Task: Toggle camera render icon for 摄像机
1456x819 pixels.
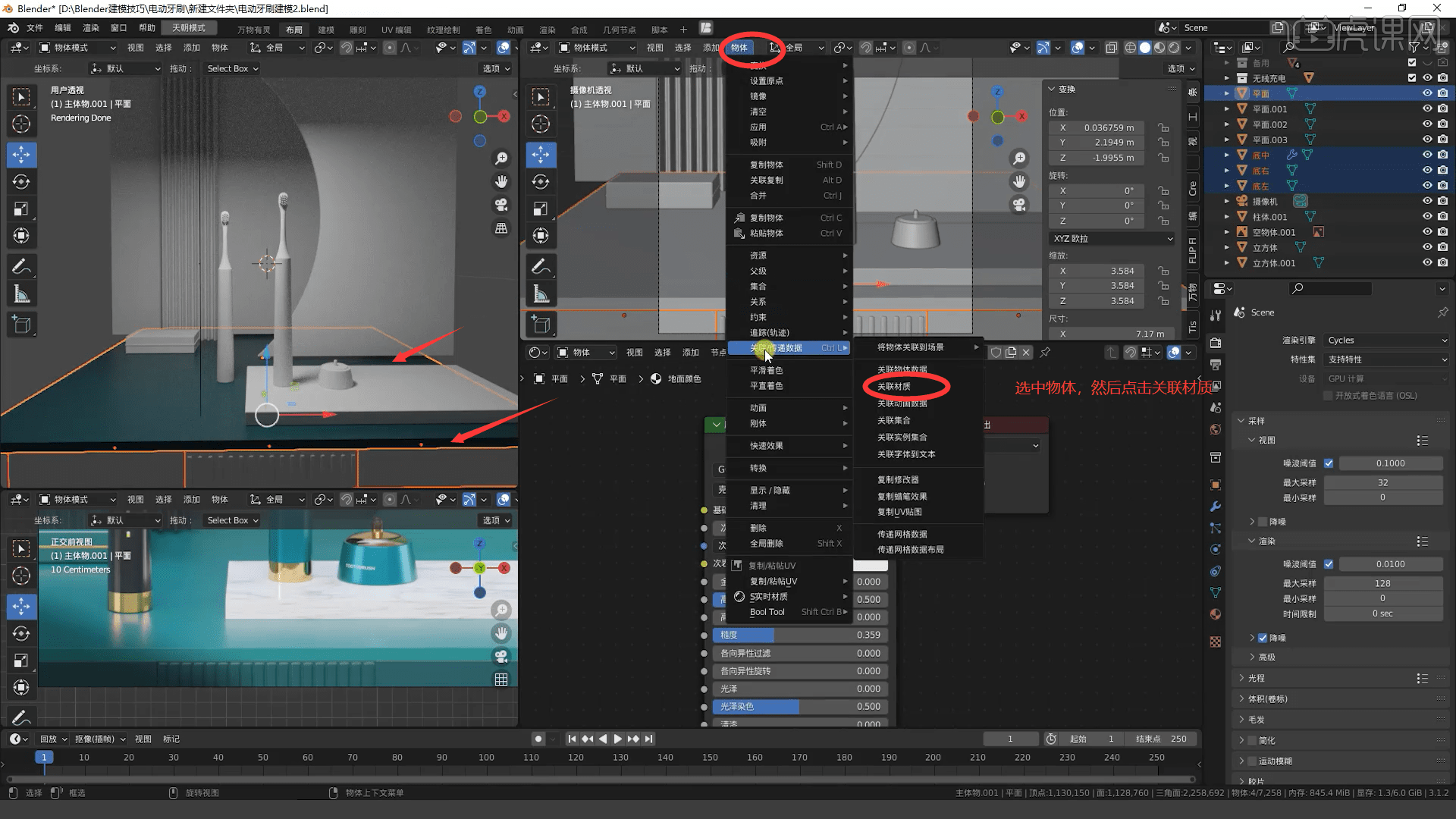Action: pos(1442,201)
